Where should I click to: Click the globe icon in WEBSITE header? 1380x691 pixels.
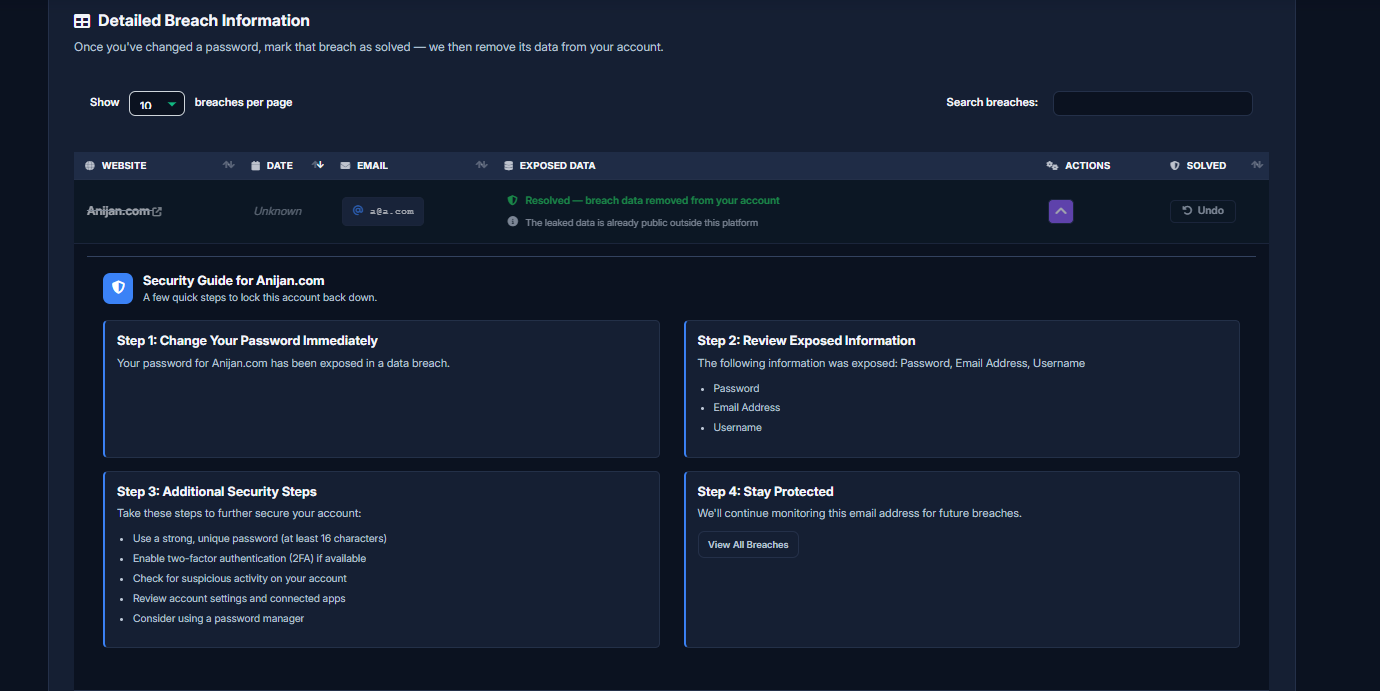tap(90, 166)
